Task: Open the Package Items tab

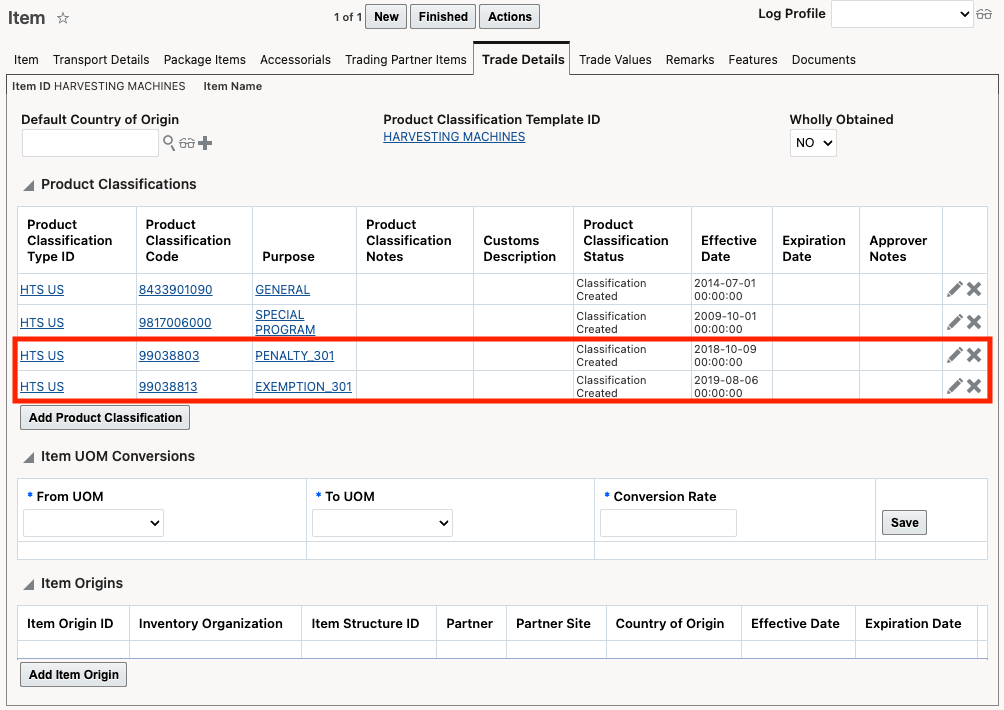Action: click(x=205, y=60)
